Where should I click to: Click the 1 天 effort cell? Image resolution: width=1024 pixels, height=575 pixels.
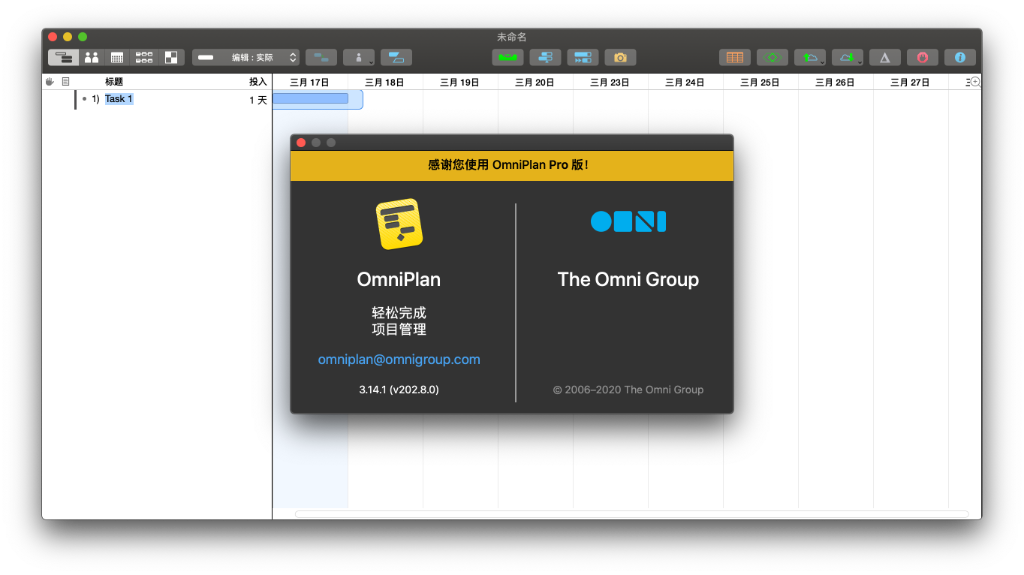tap(258, 100)
